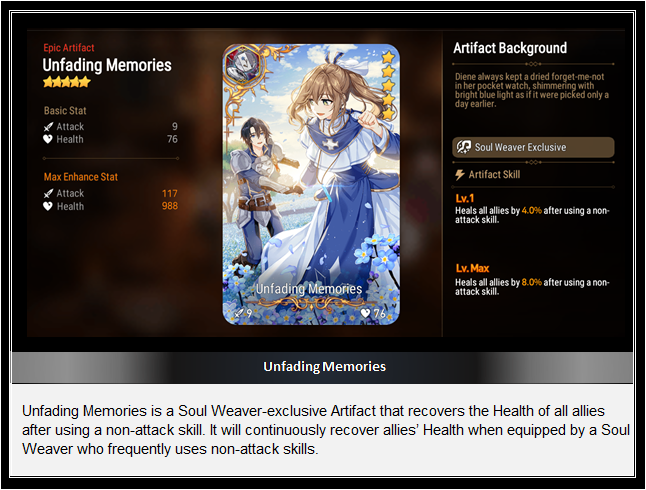Click the heart icon at card bottom
The width and height of the screenshot is (646, 490).
[365, 314]
